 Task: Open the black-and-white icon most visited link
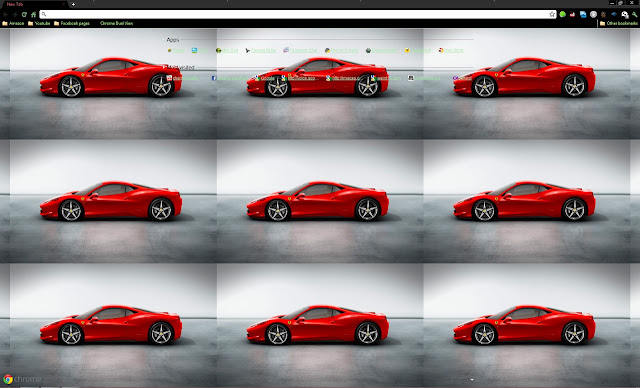[x=424, y=78]
